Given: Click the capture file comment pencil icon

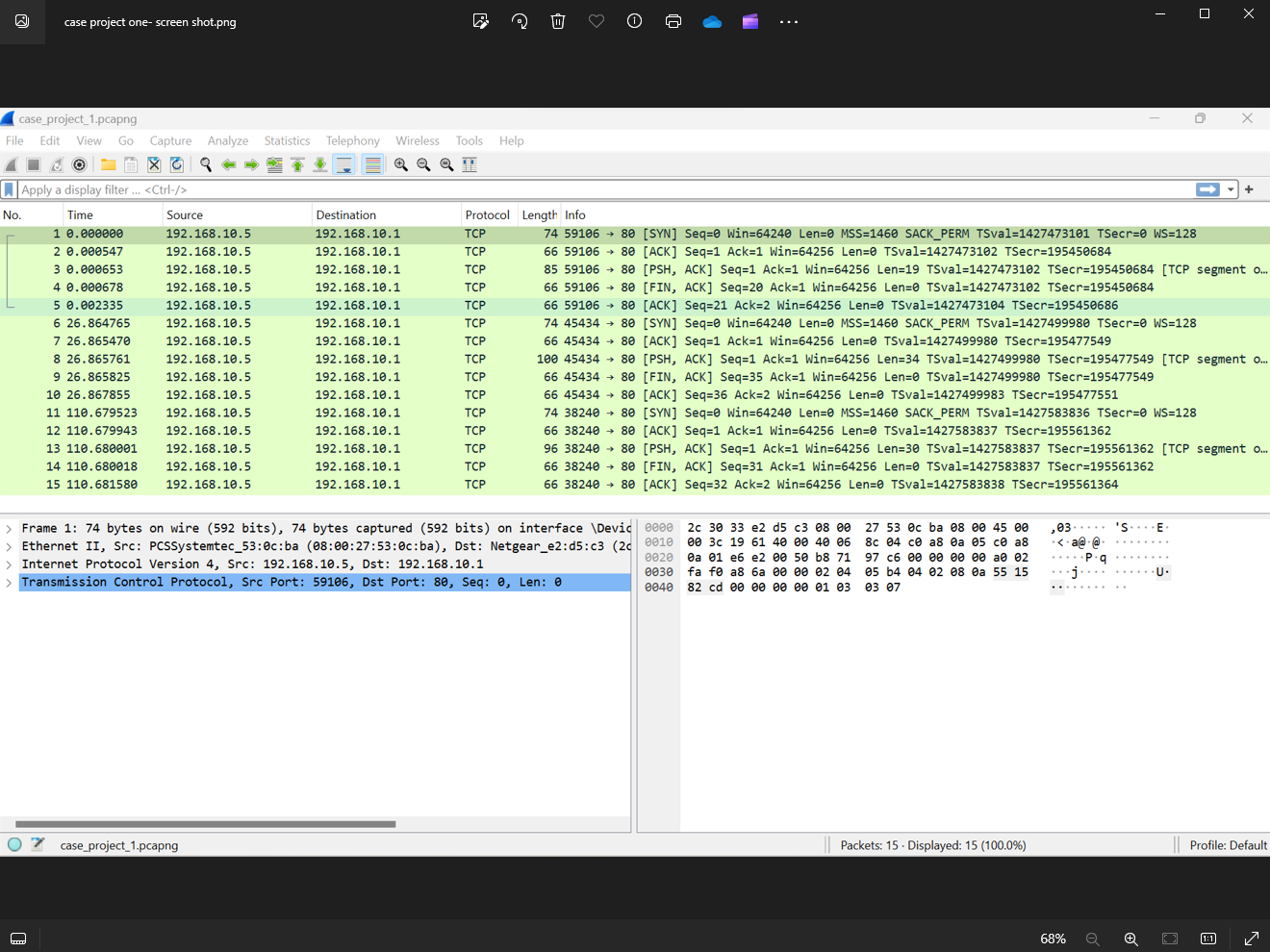Looking at the screenshot, I should [38, 844].
